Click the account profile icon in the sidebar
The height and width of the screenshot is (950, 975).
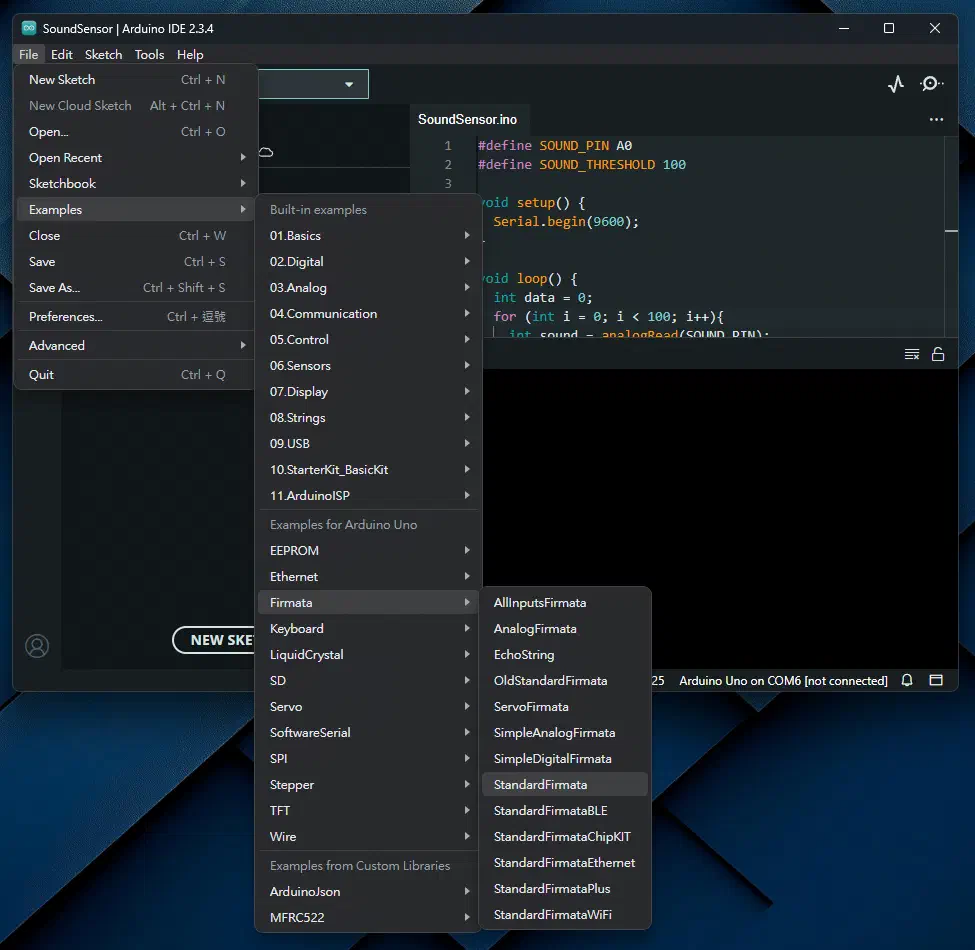click(37, 646)
